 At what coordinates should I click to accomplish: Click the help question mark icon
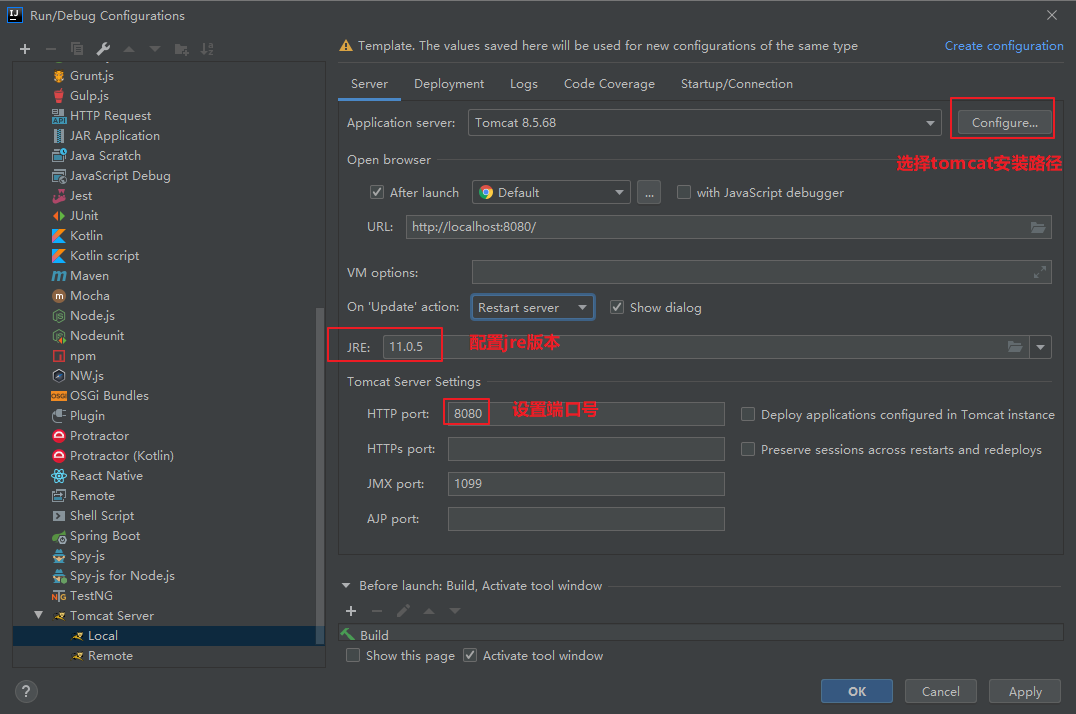[x=27, y=691]
